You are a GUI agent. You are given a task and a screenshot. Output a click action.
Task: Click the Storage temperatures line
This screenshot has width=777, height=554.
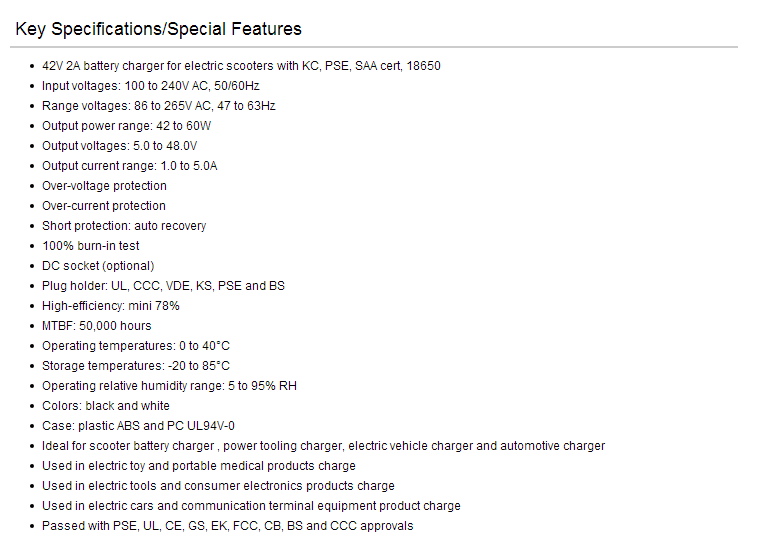136,366
